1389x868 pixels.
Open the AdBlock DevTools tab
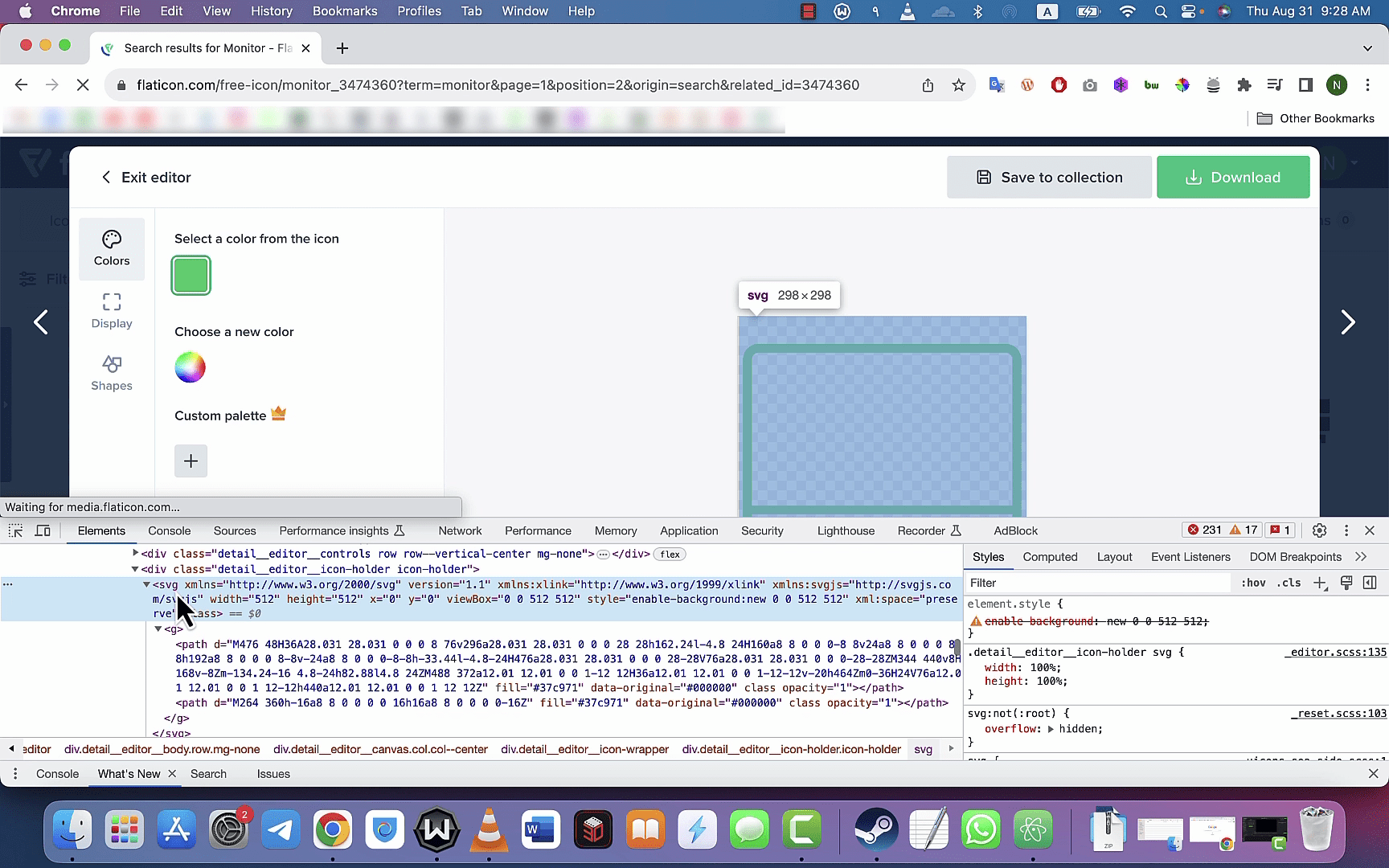point(1016,530)
